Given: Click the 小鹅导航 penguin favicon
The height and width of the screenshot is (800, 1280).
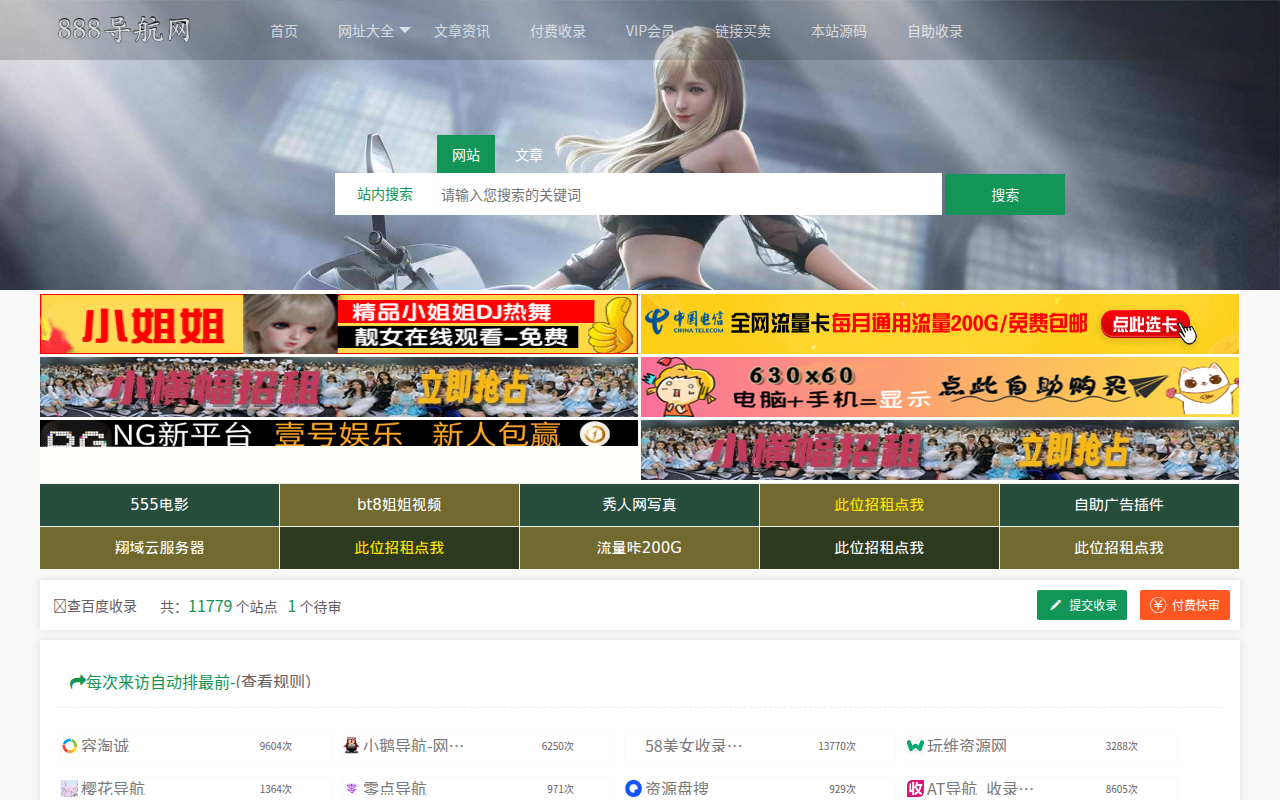Looking at the screenshot, I should [351, 746].
